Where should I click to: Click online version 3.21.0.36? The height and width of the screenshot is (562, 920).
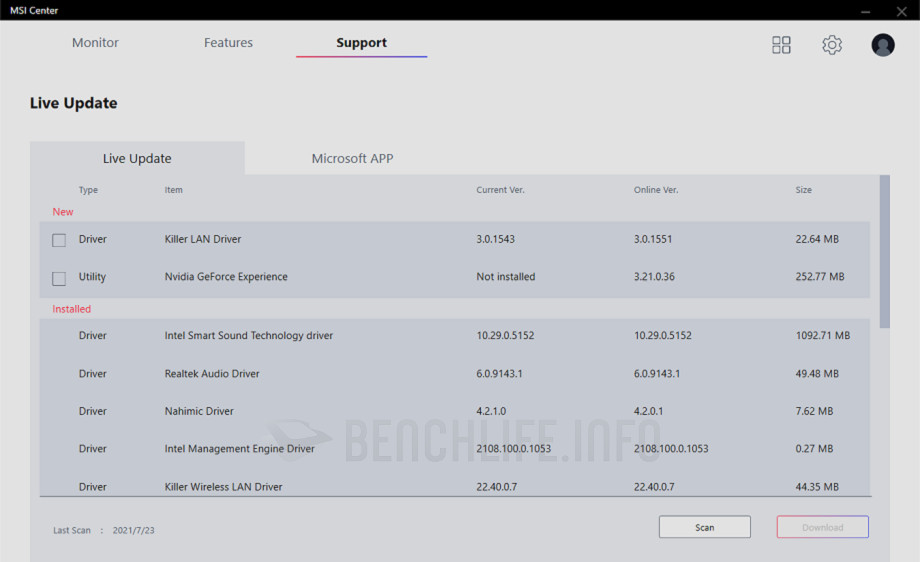(x=654, y=276)
